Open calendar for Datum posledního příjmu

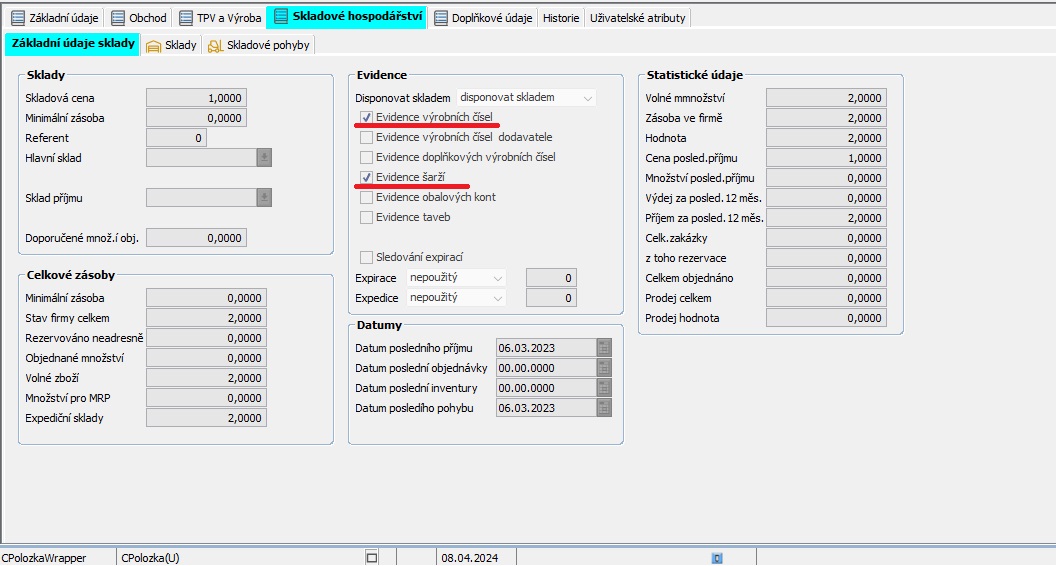click(x=603, y=348)
